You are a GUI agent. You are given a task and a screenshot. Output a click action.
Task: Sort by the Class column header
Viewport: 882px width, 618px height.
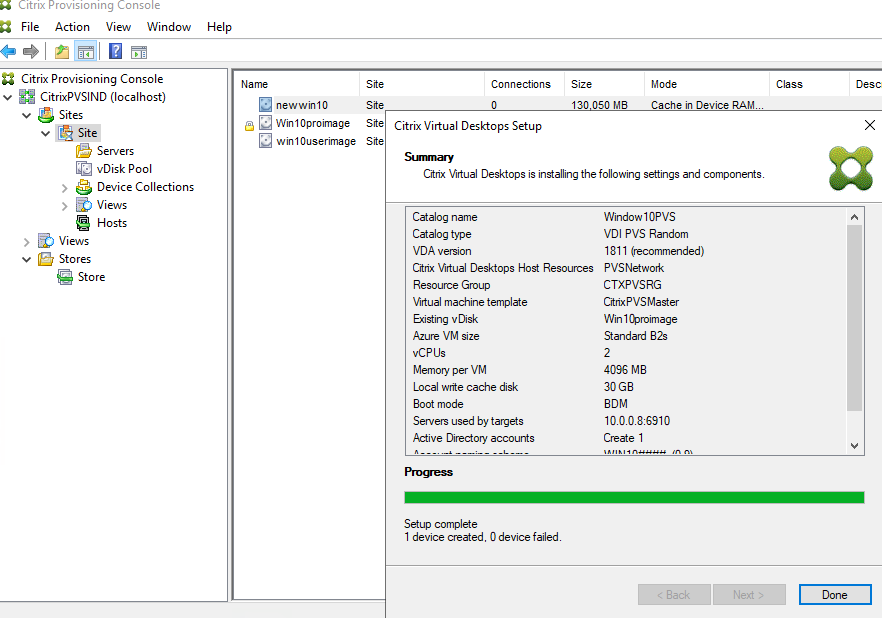[809, 84]
